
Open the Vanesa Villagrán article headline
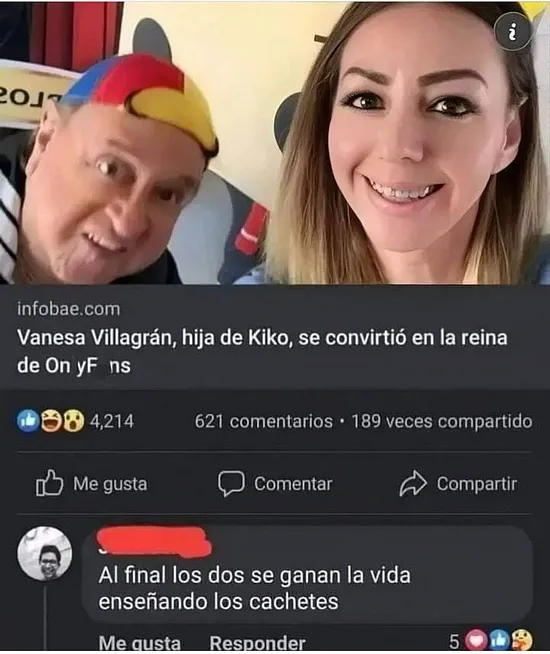coord(262,351)
